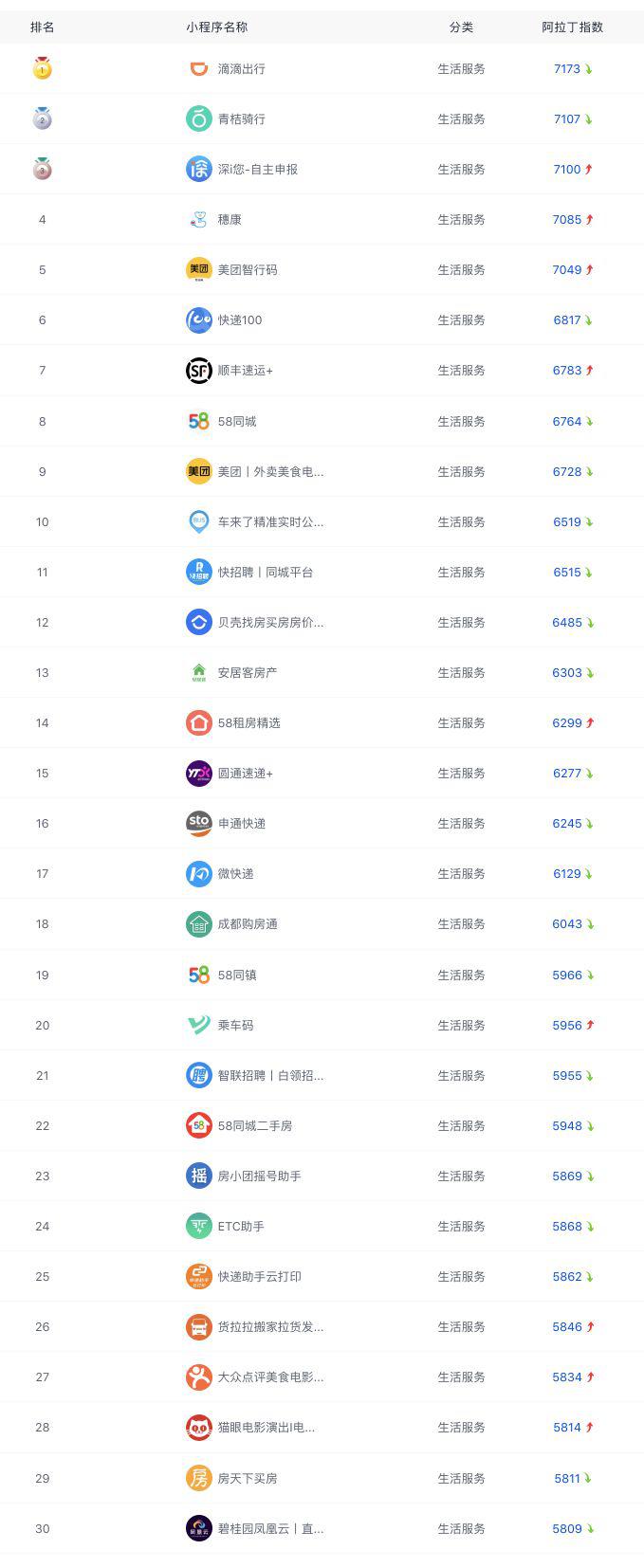Viewport: 644px width, 1568px height.
Task: Open the 58同城 mini program name
Action: pyautogui.click(x=237, y=422)
